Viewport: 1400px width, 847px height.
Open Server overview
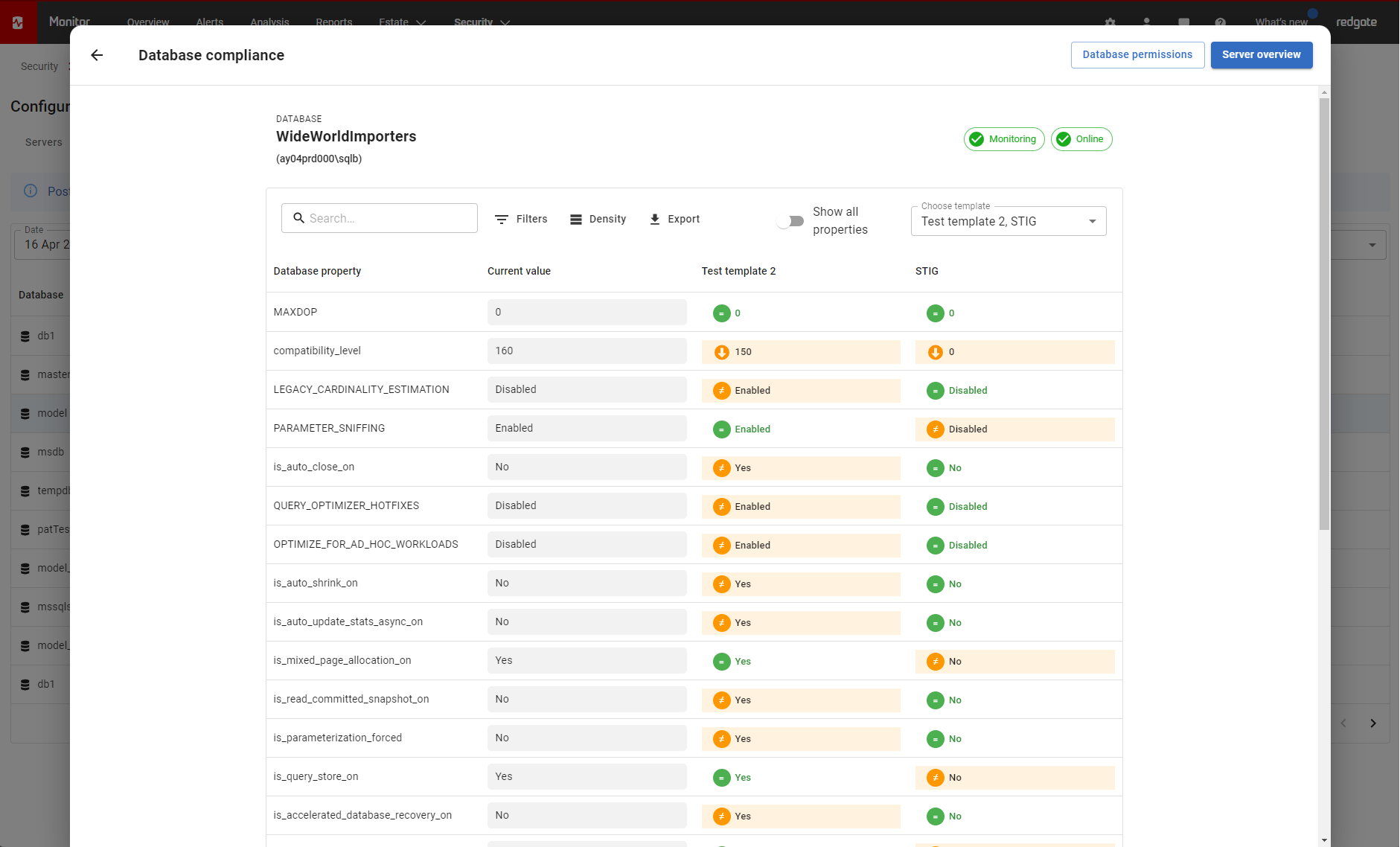pyautogui.click(x=1262, y=55)
